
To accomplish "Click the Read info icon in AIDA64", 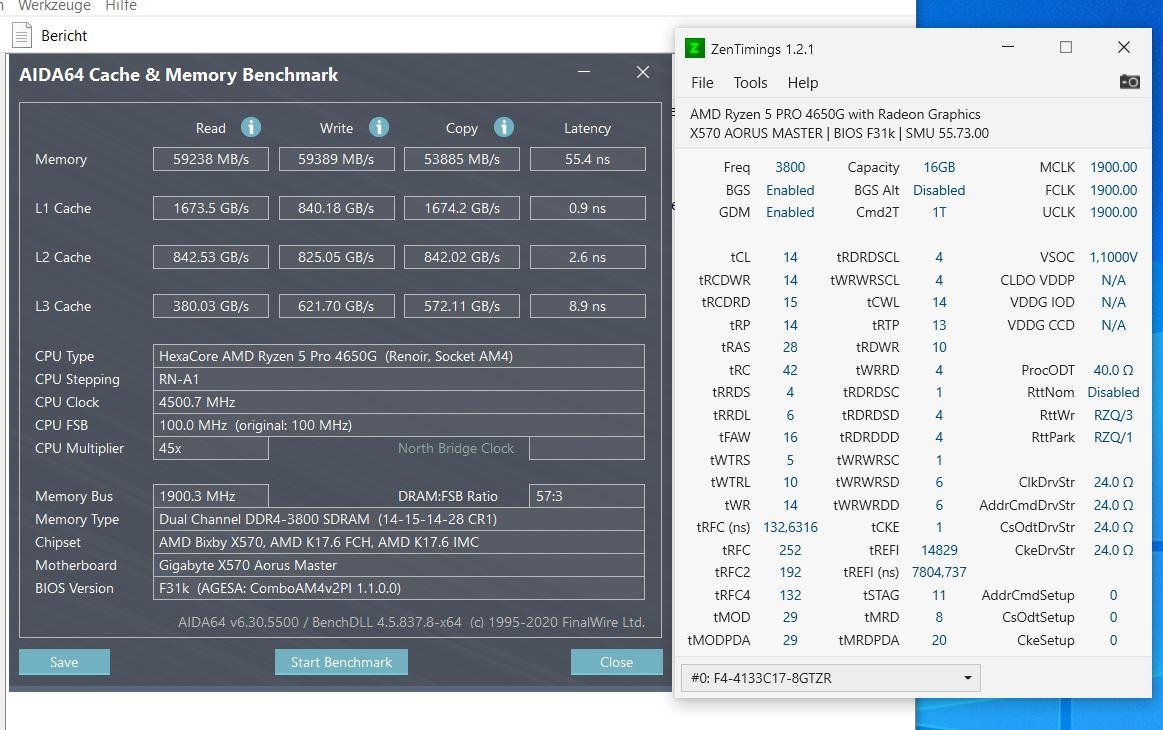I will coord(251,128).
